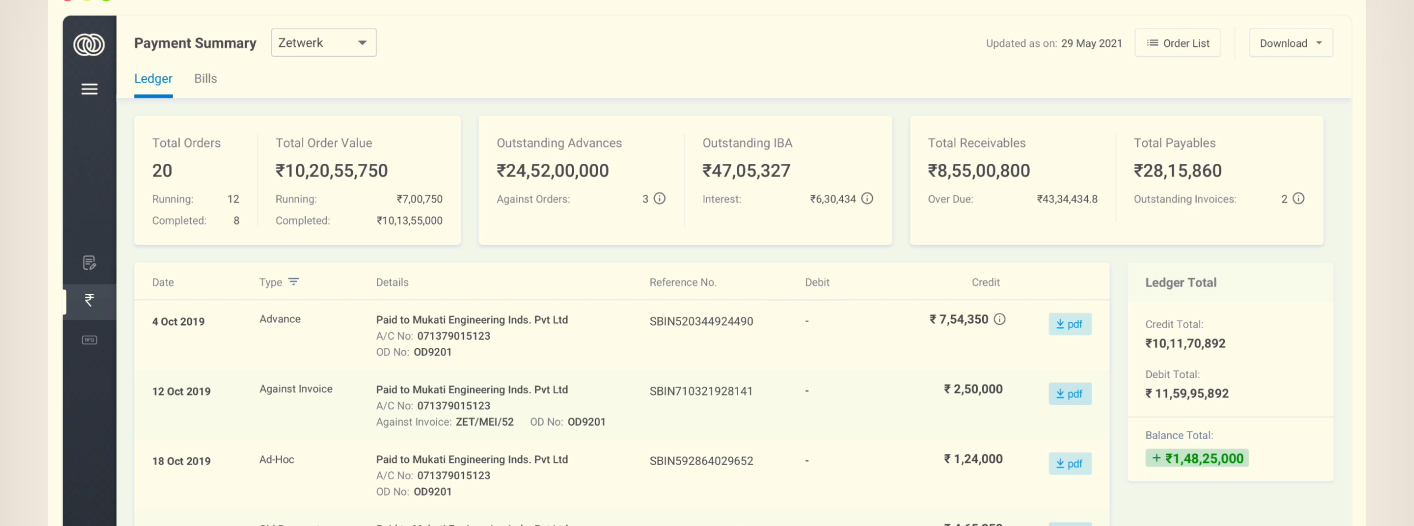Switch to the Bills tab
Screen dimensions: 1414x526
(x=205, y=79)
